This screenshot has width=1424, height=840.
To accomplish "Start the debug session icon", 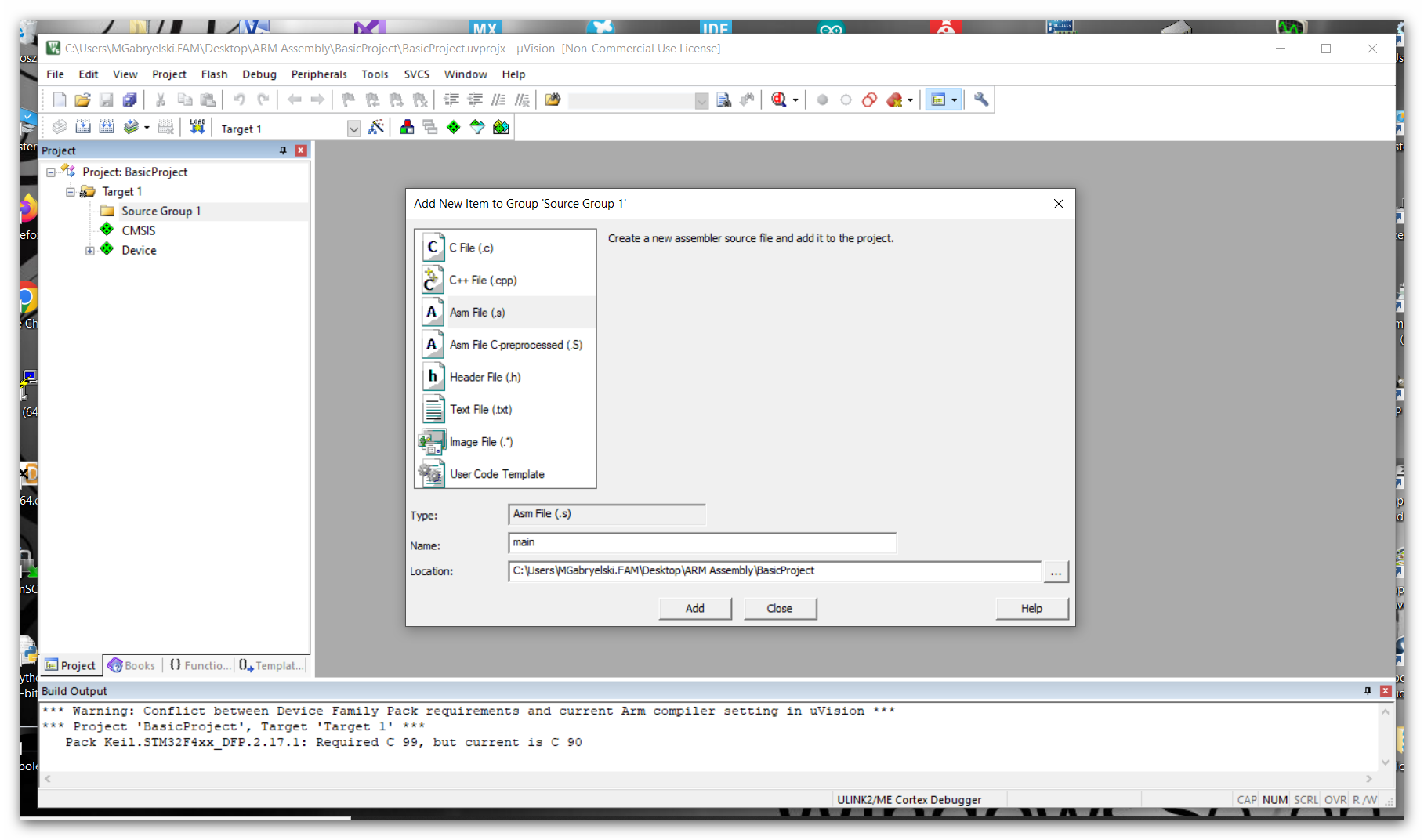I will tap(779, 100).
